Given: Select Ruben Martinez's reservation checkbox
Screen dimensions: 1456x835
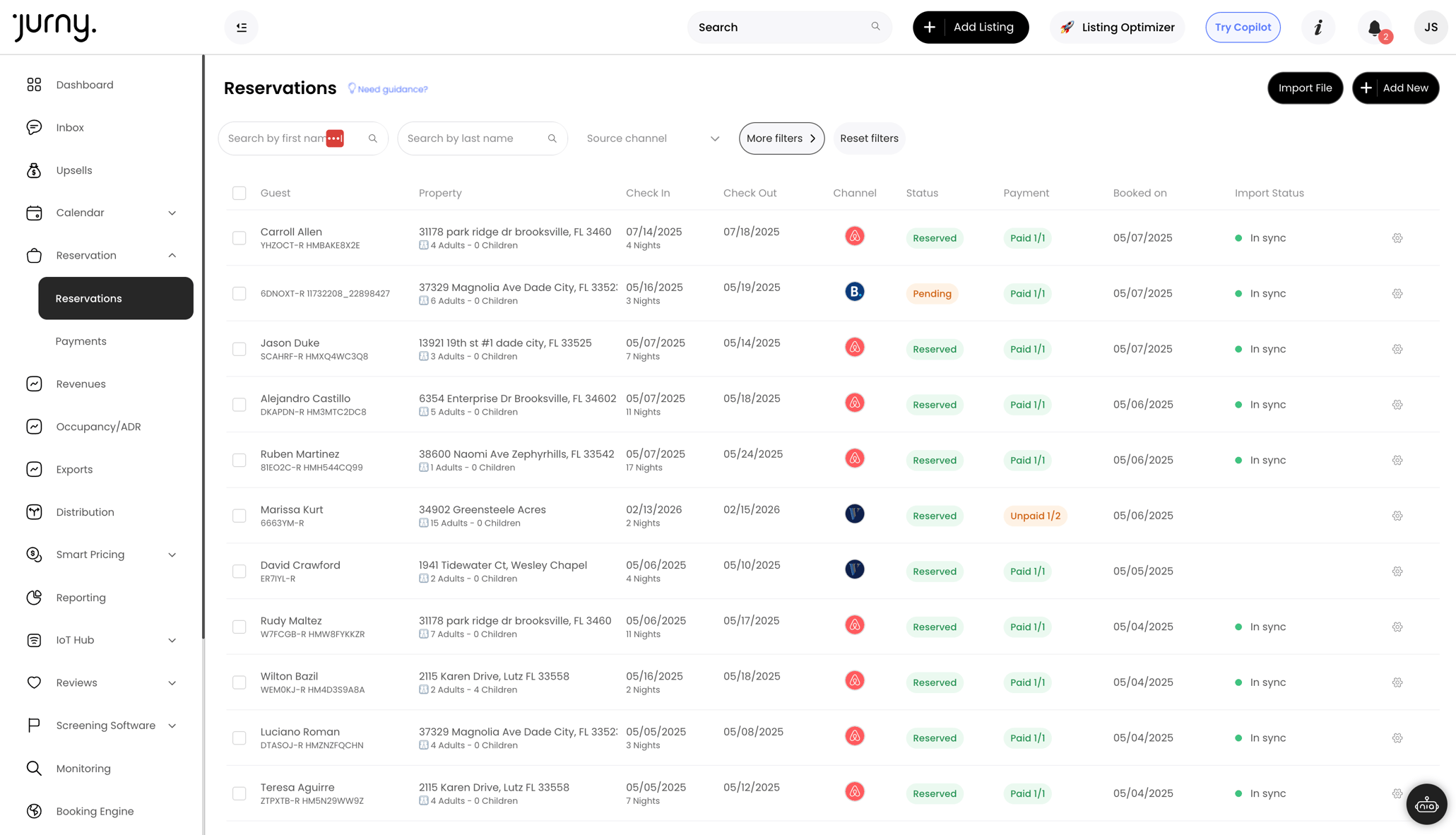Looking at the screenshot, I should [x=239, y=461].
